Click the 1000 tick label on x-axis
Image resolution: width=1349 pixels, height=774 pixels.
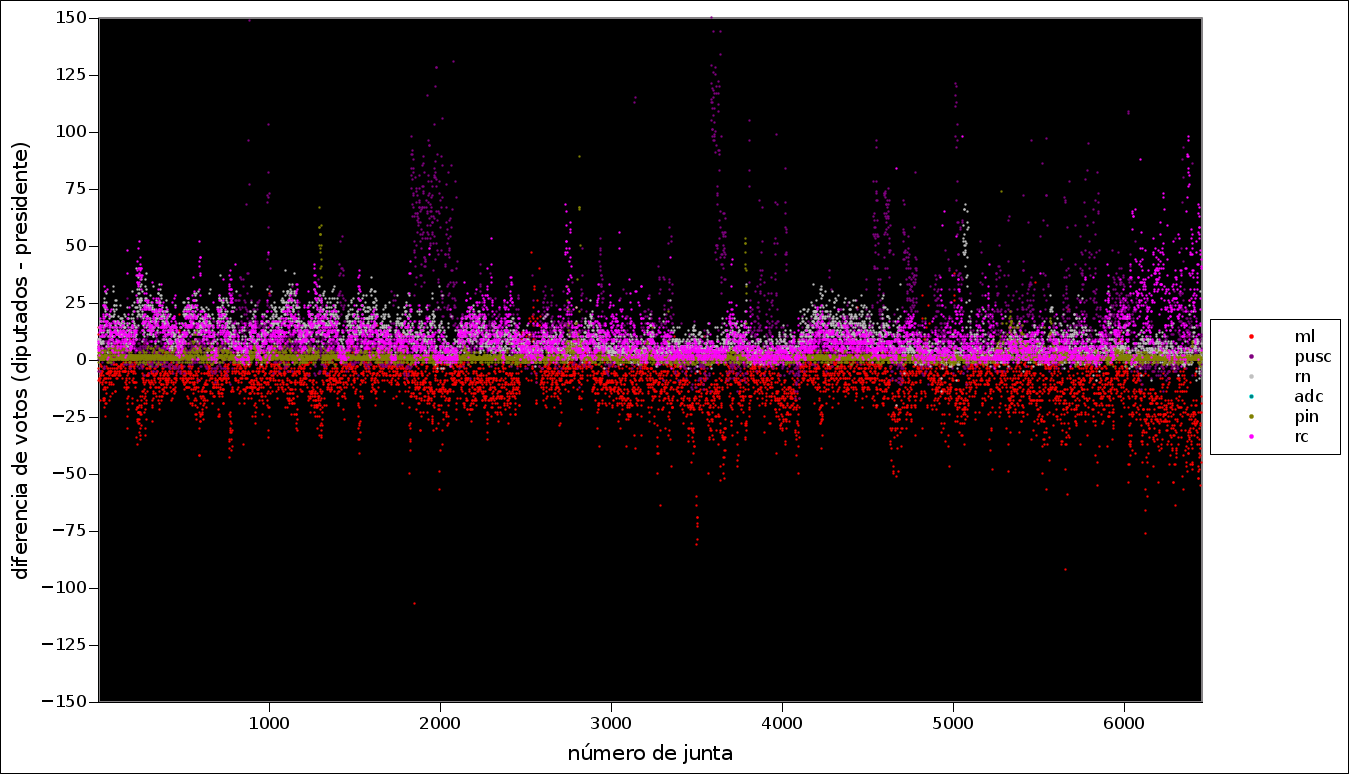(270, 721)
